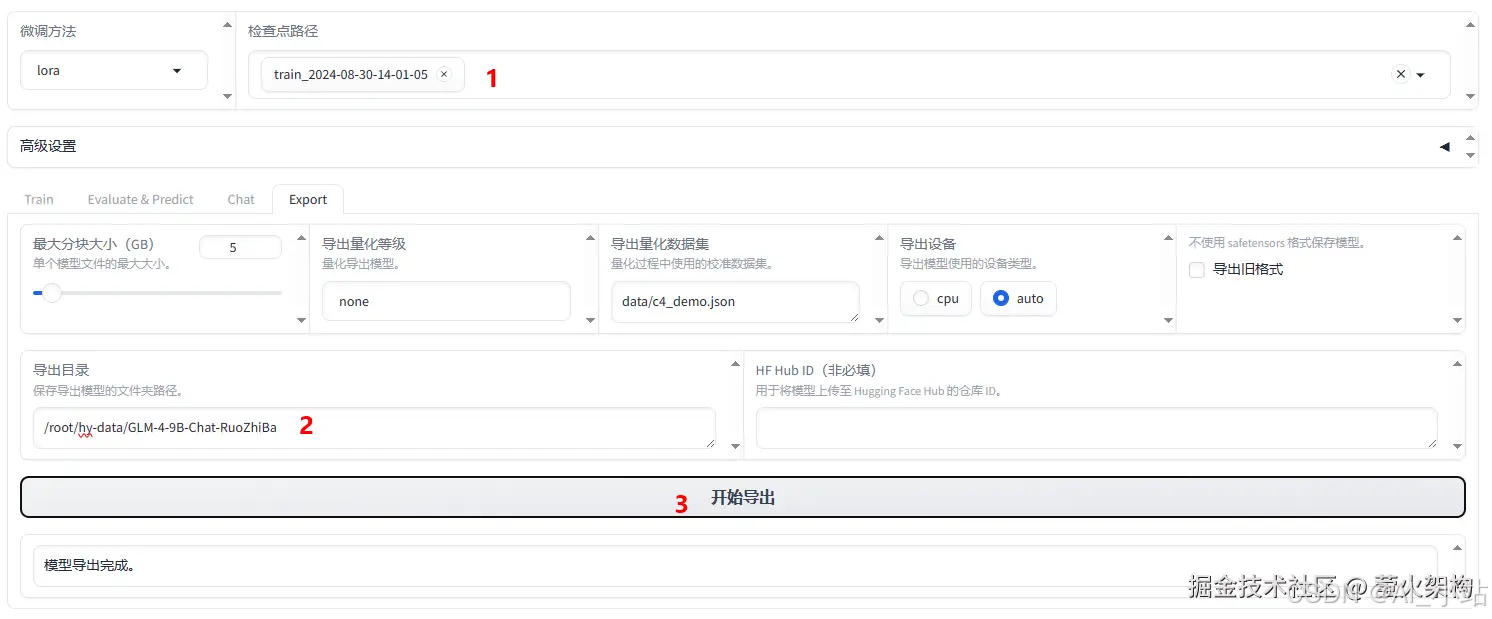Open the export quantization level dropdown
The height and width of the screenshot is (619, 1492).
[446, 301]
